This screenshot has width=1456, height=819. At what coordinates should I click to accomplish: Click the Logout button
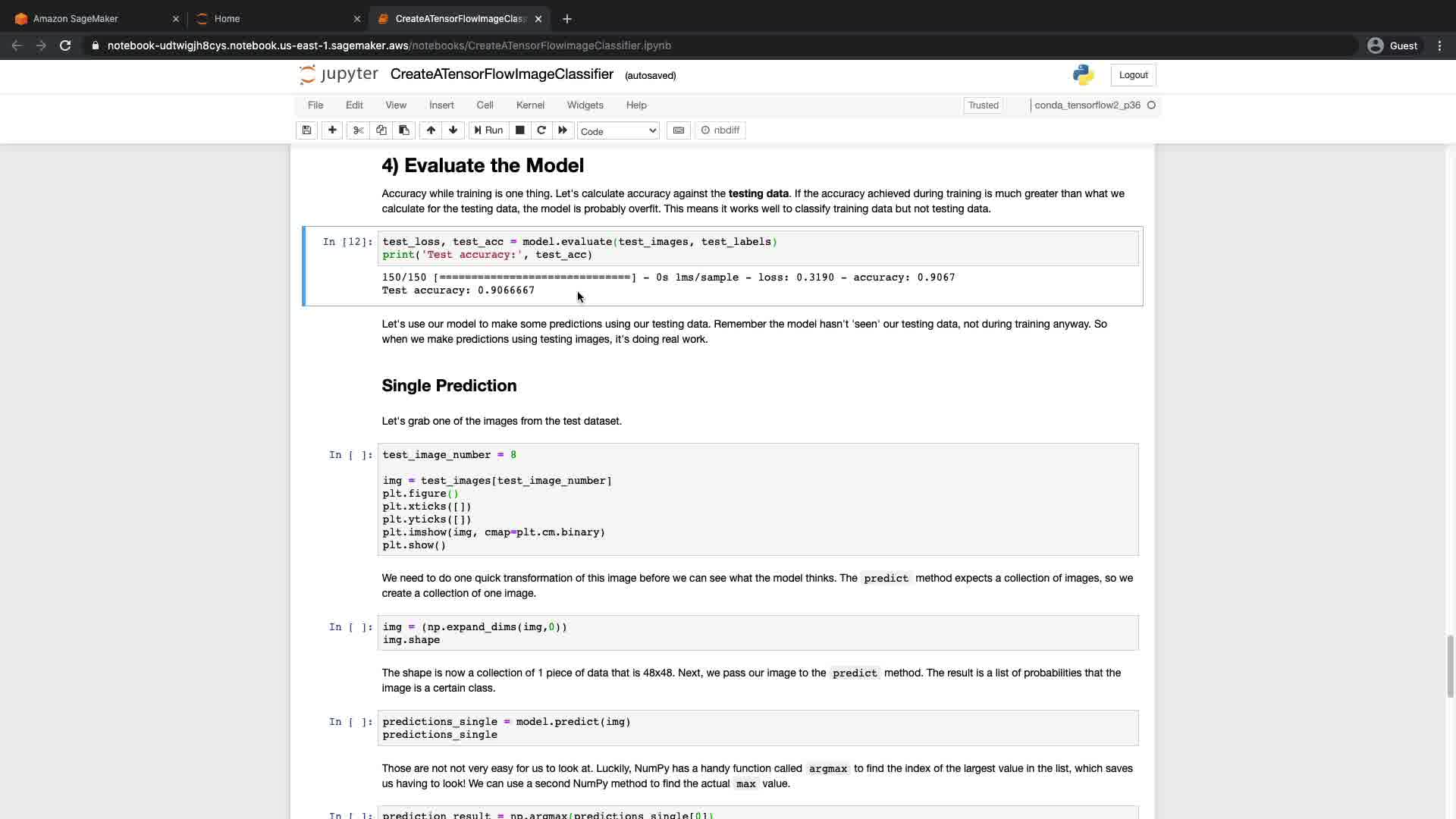click(x=1133, y=75)
